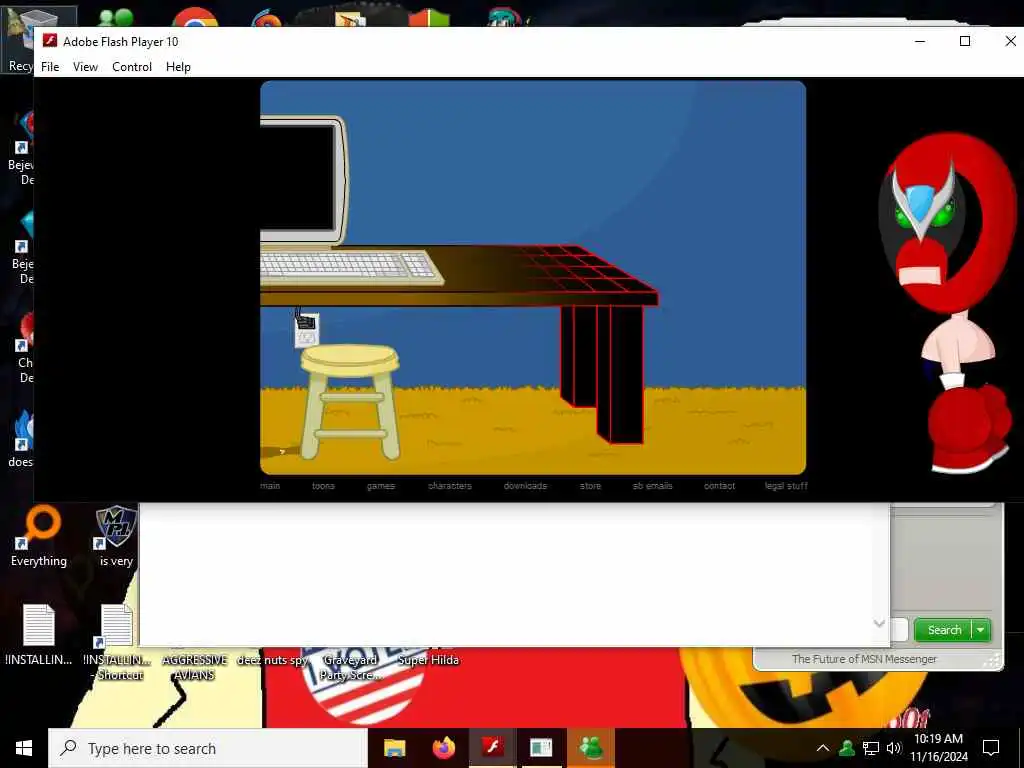
Task: Open The Future of MSN Messenger link
Action: pos(864,659)
